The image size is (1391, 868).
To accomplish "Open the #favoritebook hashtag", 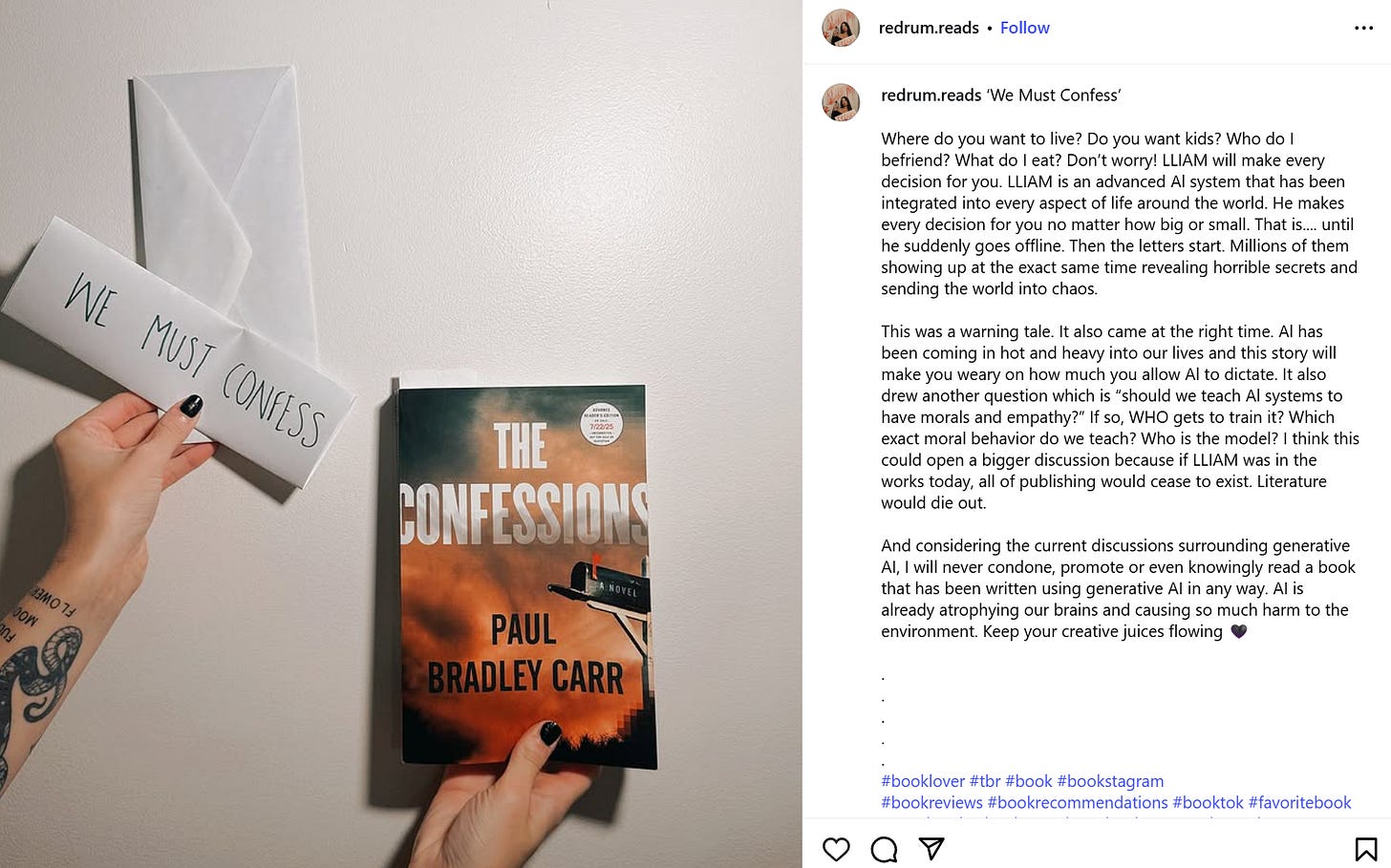I will coord(1299,802).
